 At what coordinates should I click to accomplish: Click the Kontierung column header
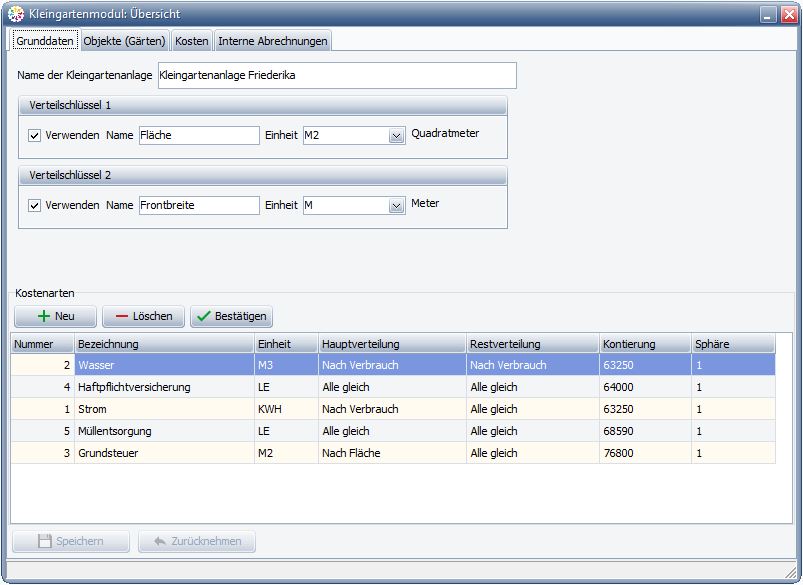[x=643, y=344]
